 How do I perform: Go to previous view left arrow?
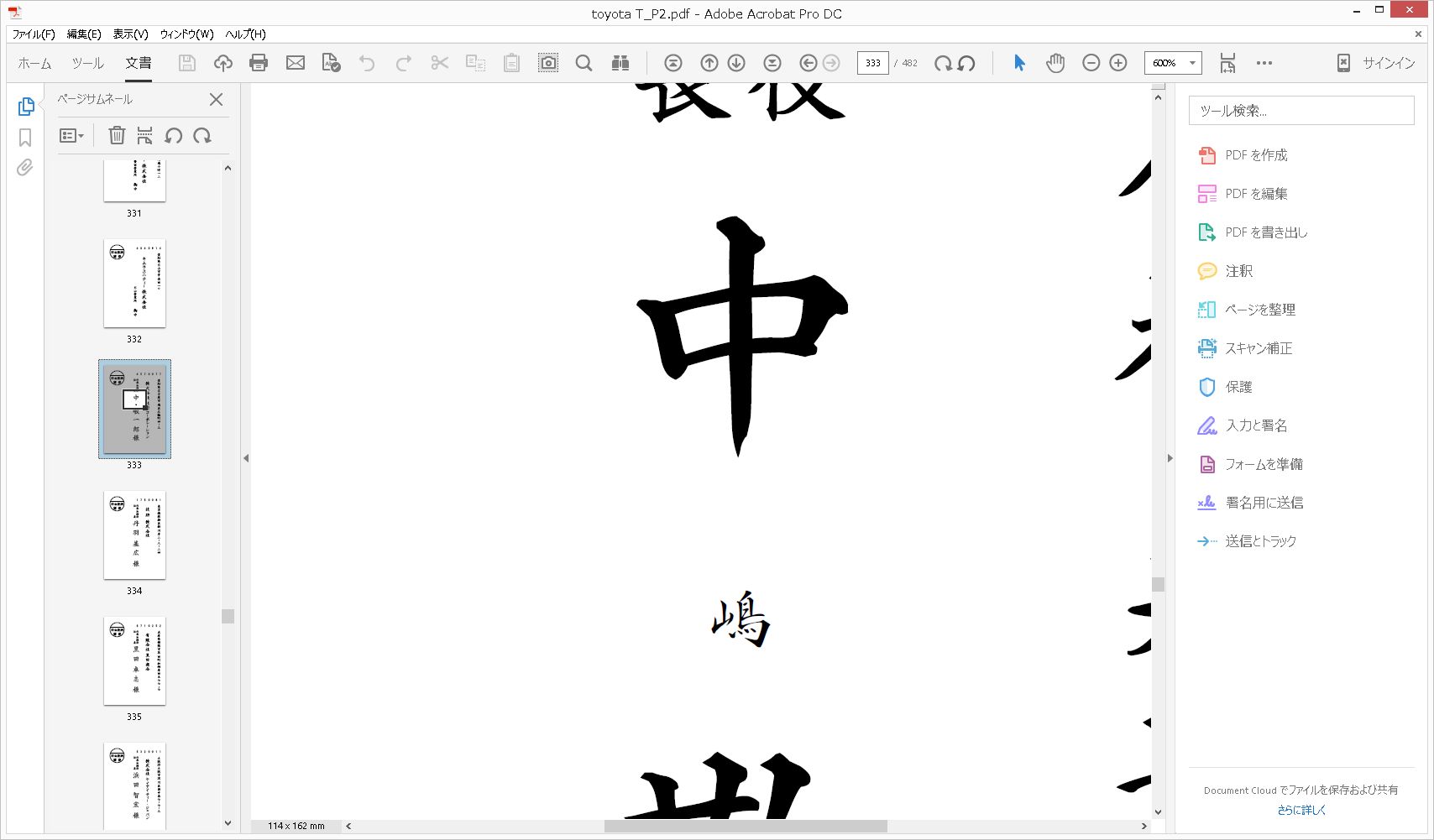pos(809,63)
